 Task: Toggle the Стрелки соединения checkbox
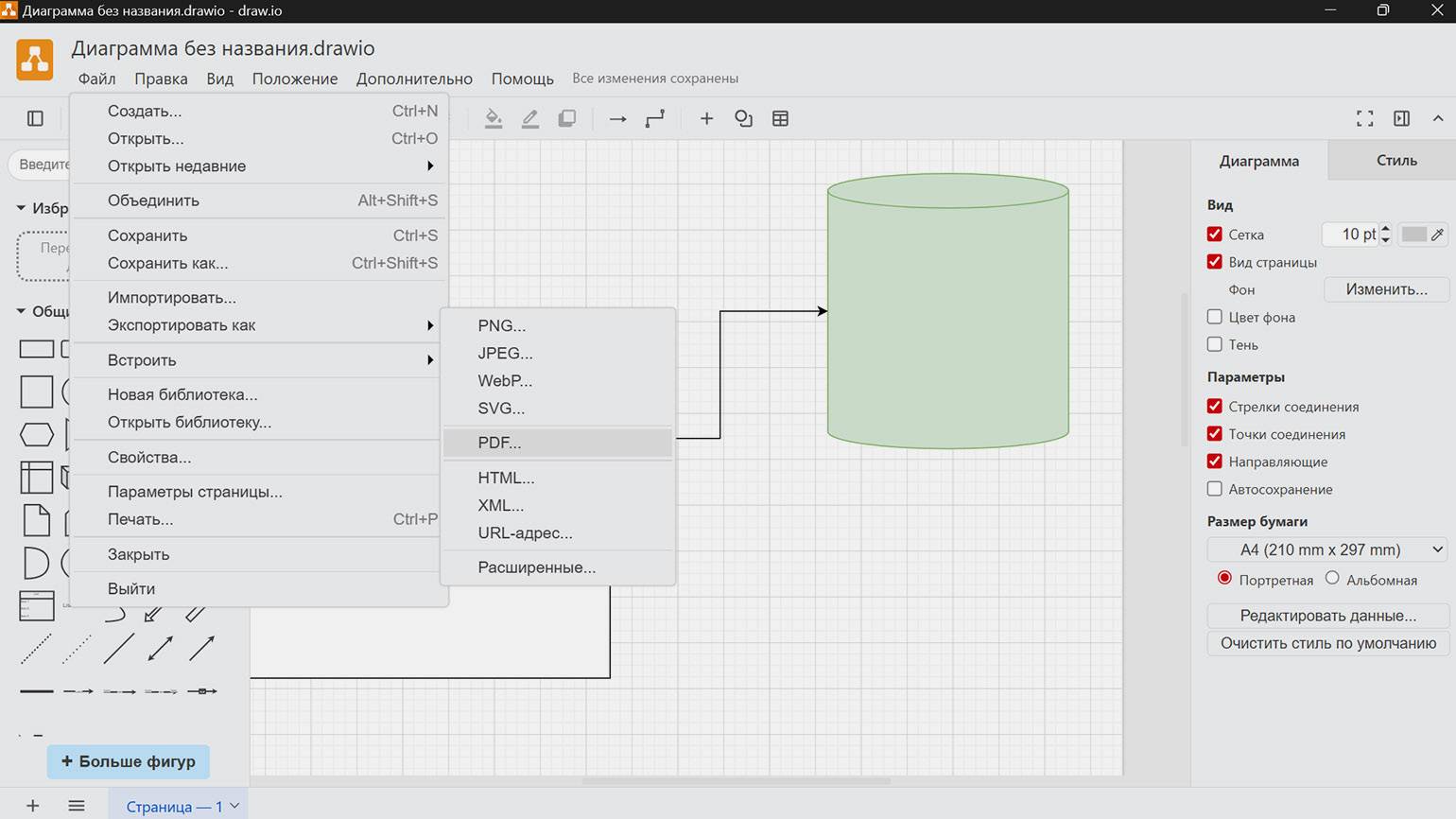[x=1215, y=406]
